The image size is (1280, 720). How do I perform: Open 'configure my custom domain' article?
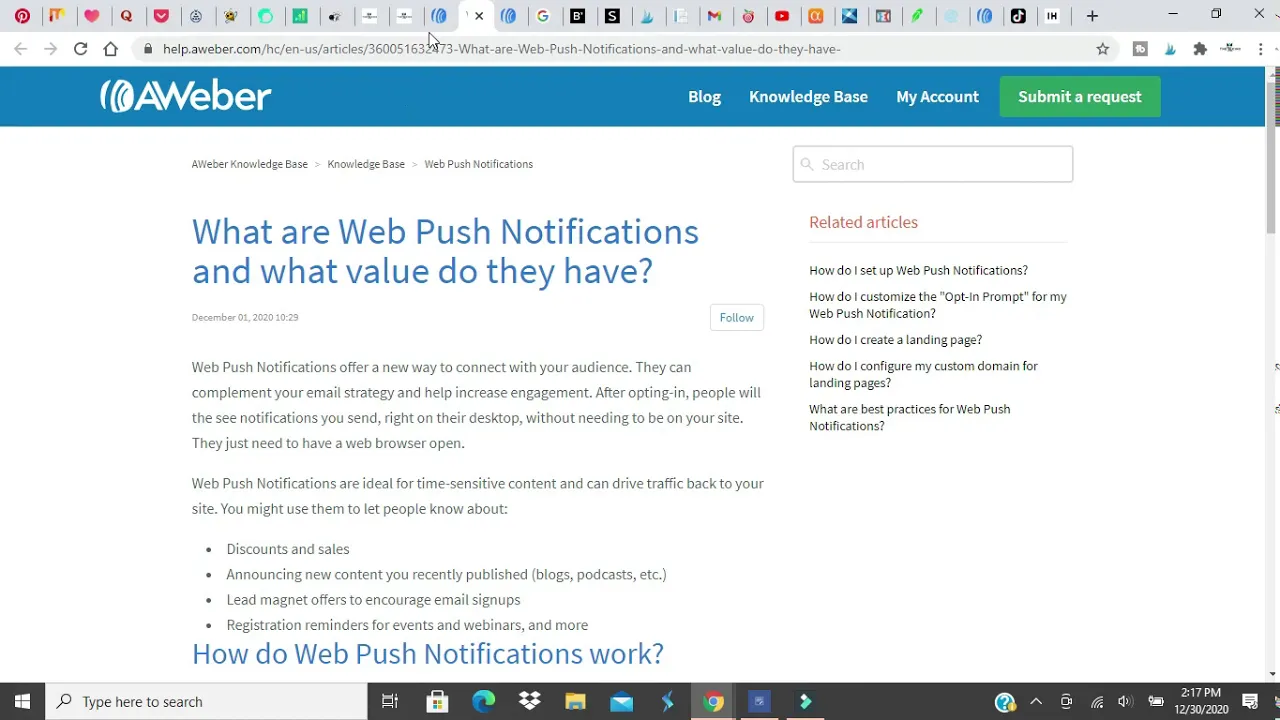click(x=923, y=374)
